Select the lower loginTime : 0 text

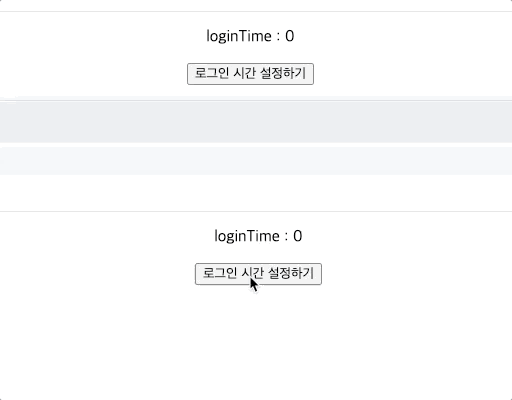click(x=258, y=236)
